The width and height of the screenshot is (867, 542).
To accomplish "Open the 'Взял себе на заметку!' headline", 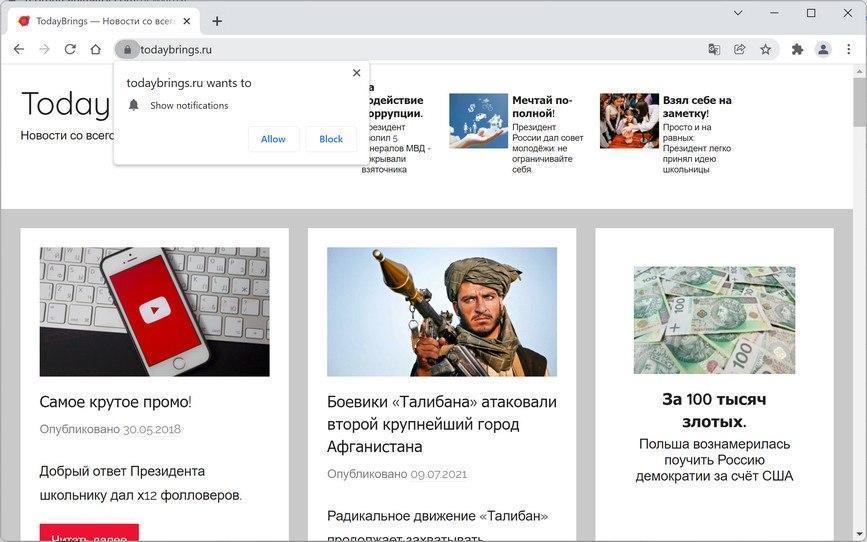I will 697,107.
